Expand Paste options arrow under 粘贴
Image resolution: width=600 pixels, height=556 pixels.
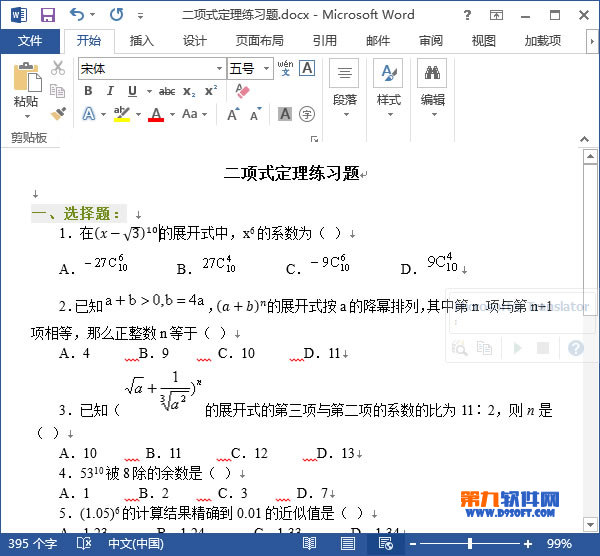click(27, 116)
